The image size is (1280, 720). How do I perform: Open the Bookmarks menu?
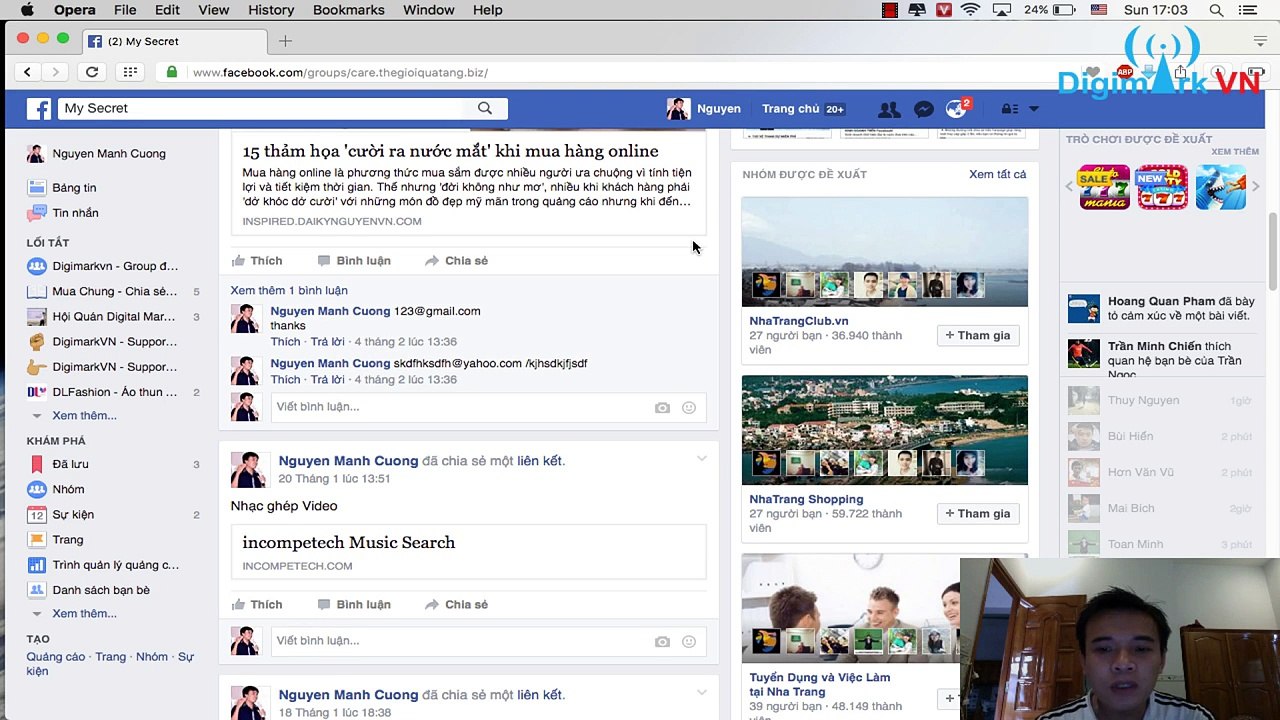(349, 10)
